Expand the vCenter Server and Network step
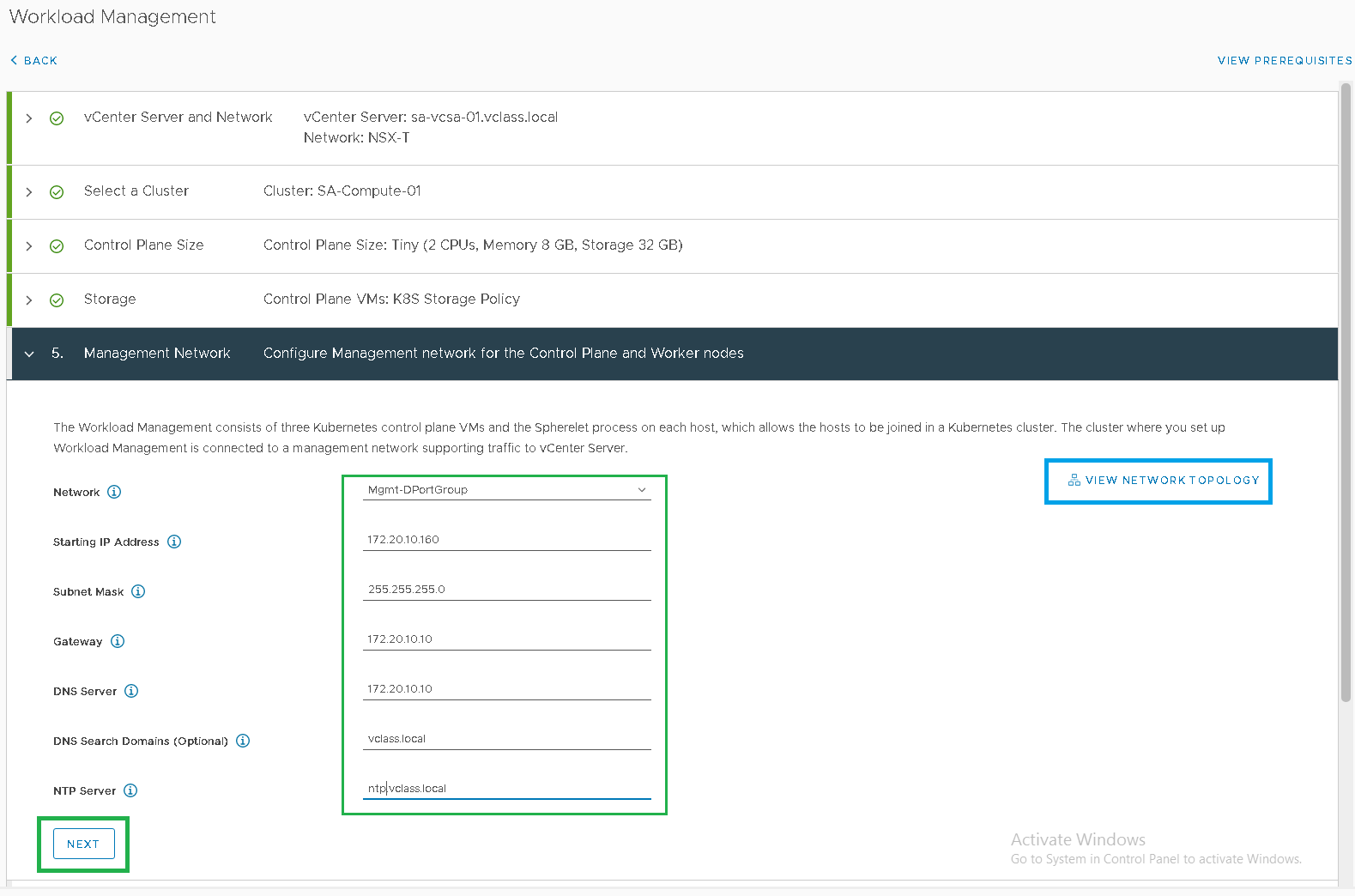1355x896 pixels. (29, 118)
